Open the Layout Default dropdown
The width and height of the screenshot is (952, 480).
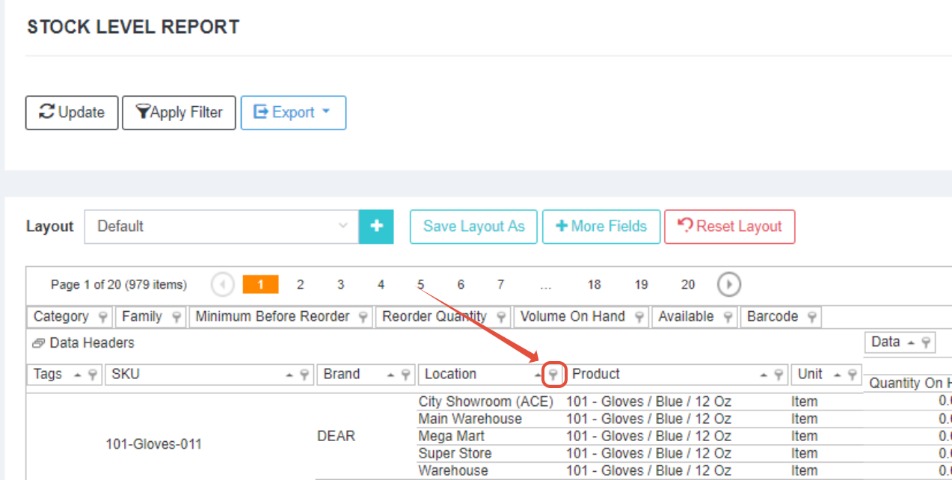pos(220,226)
